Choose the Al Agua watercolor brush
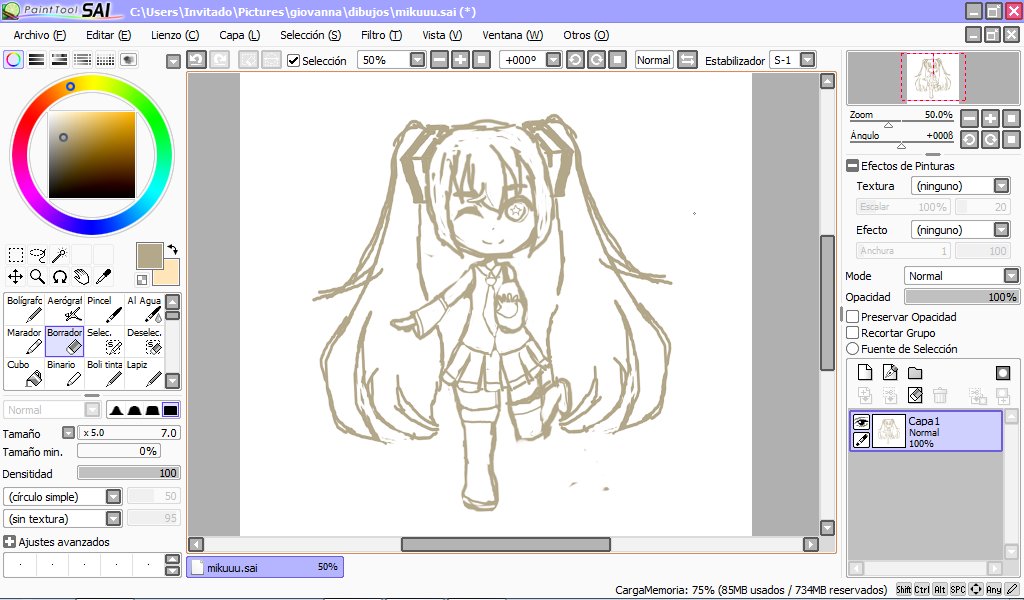Viewport: 1024px width, 600px height. point(144,309)
